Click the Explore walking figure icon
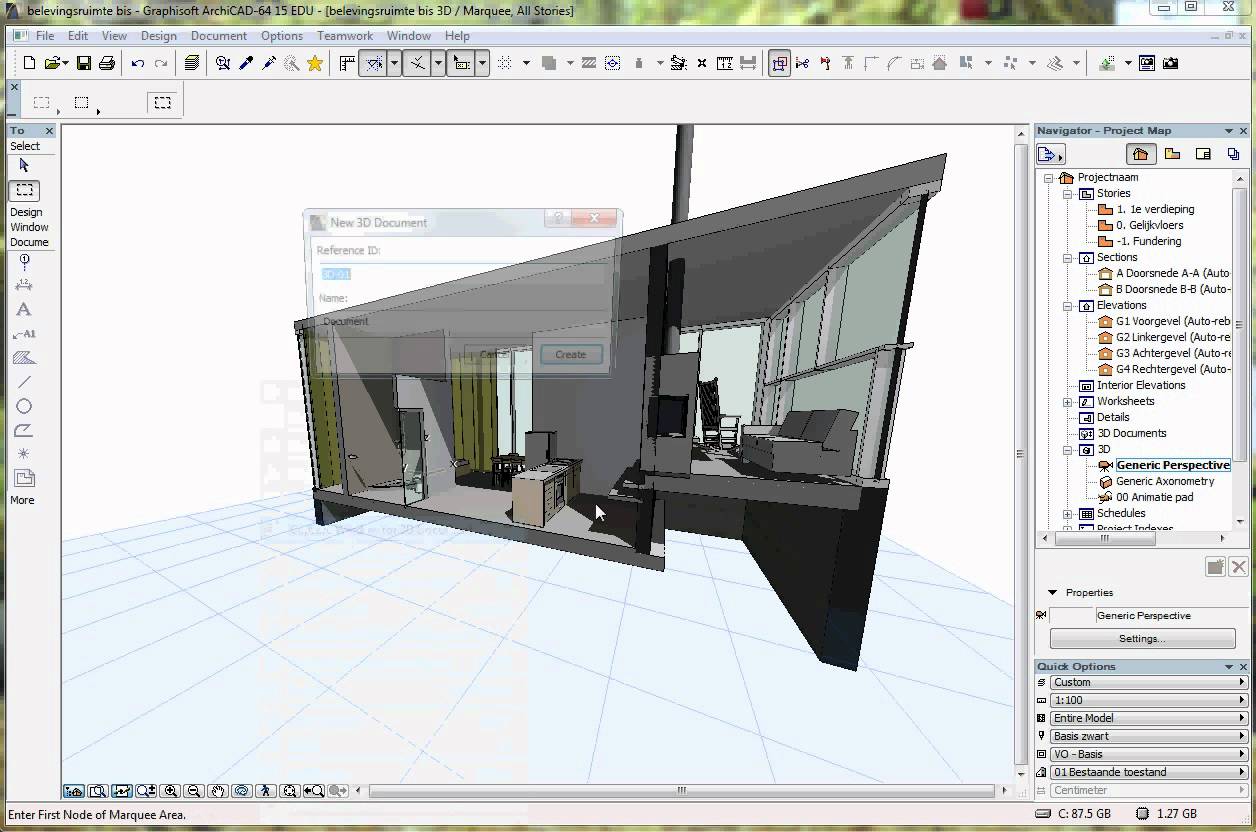This screenshot has height=832, width=1256. coord(266,791)
